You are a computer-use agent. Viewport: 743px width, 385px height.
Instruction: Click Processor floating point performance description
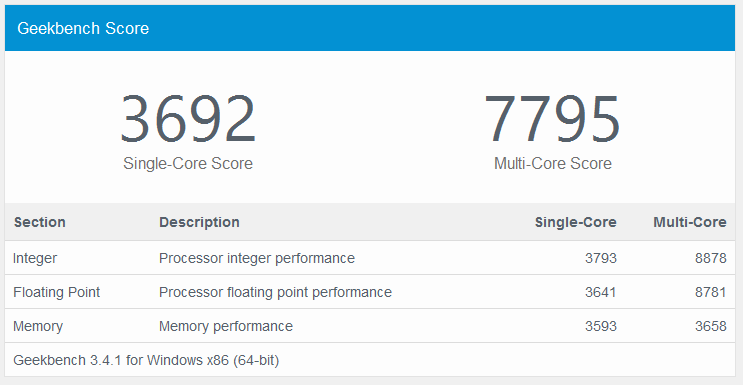[275, 292]
